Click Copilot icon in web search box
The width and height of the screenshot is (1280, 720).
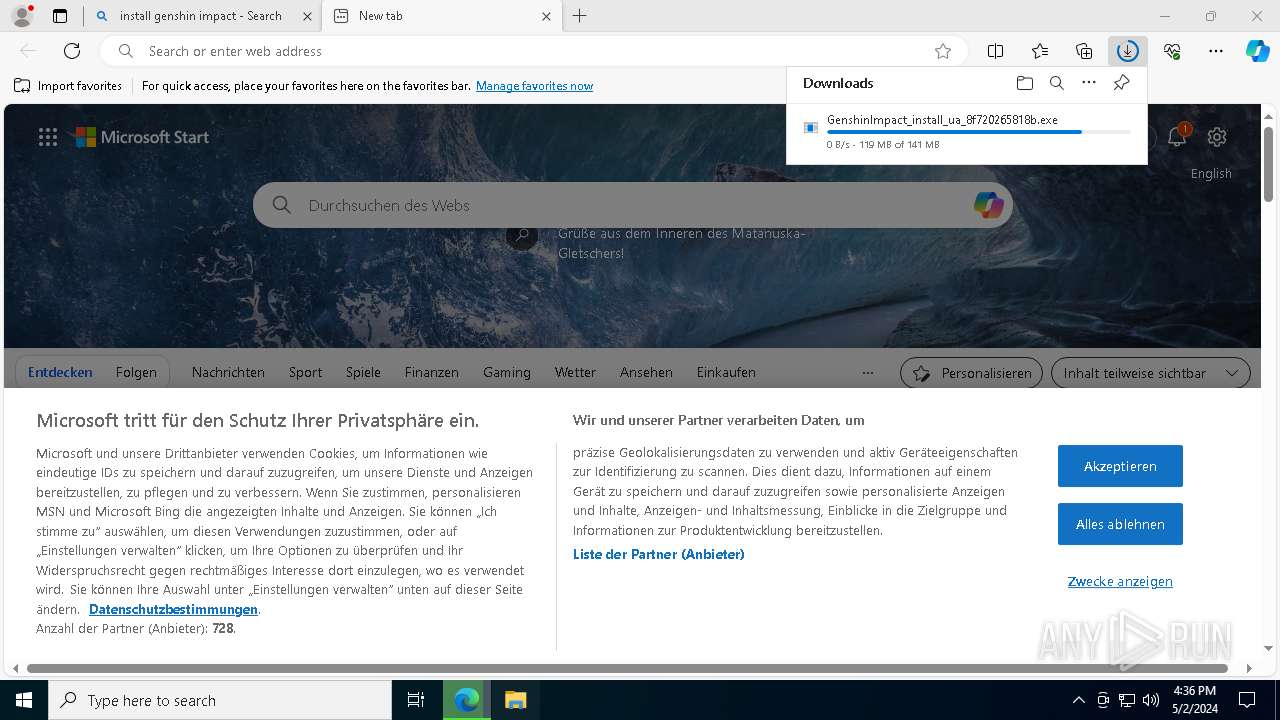coord(988,205)
